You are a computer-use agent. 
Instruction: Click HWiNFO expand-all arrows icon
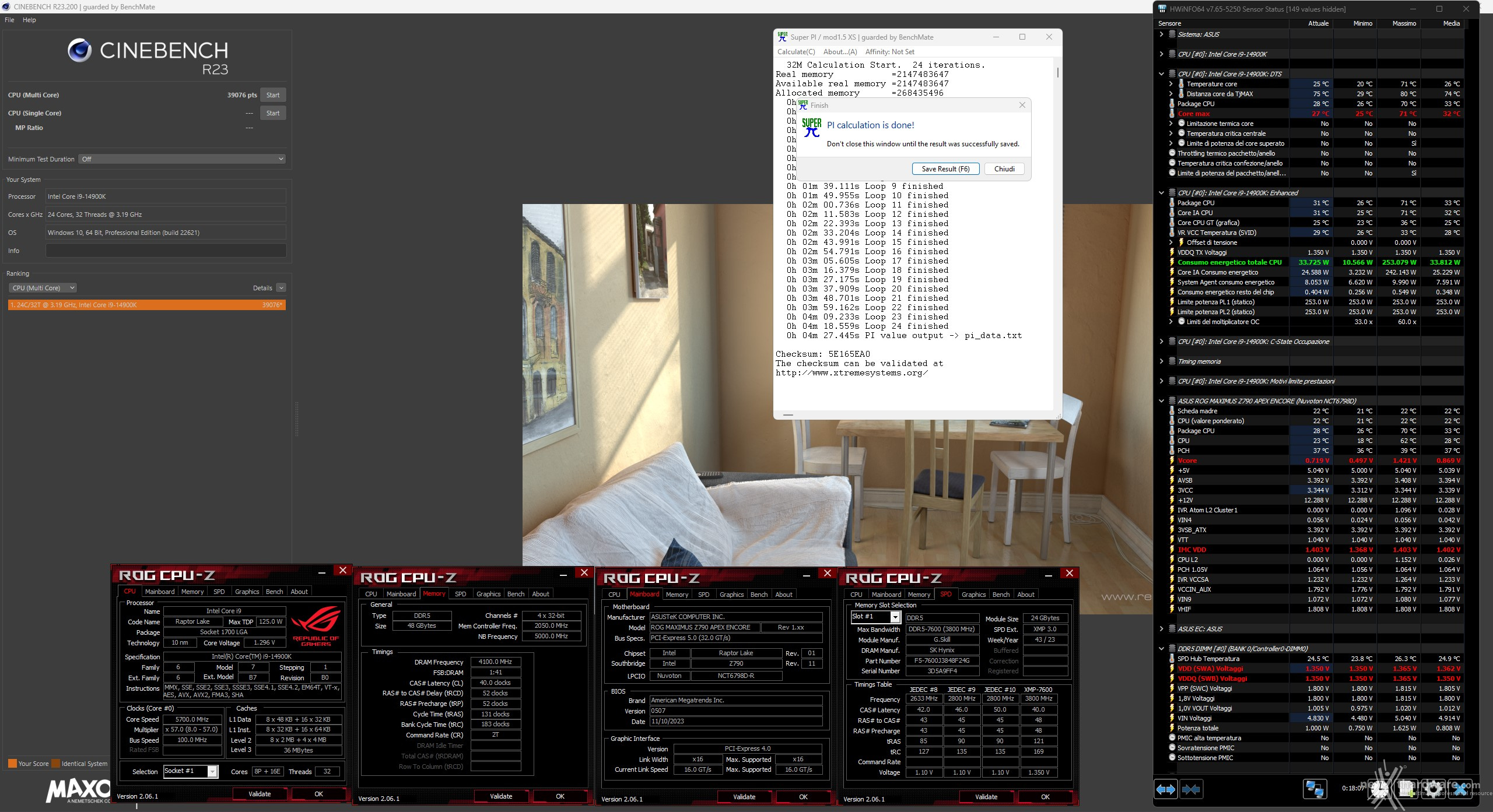click(x=1165, y=789)
